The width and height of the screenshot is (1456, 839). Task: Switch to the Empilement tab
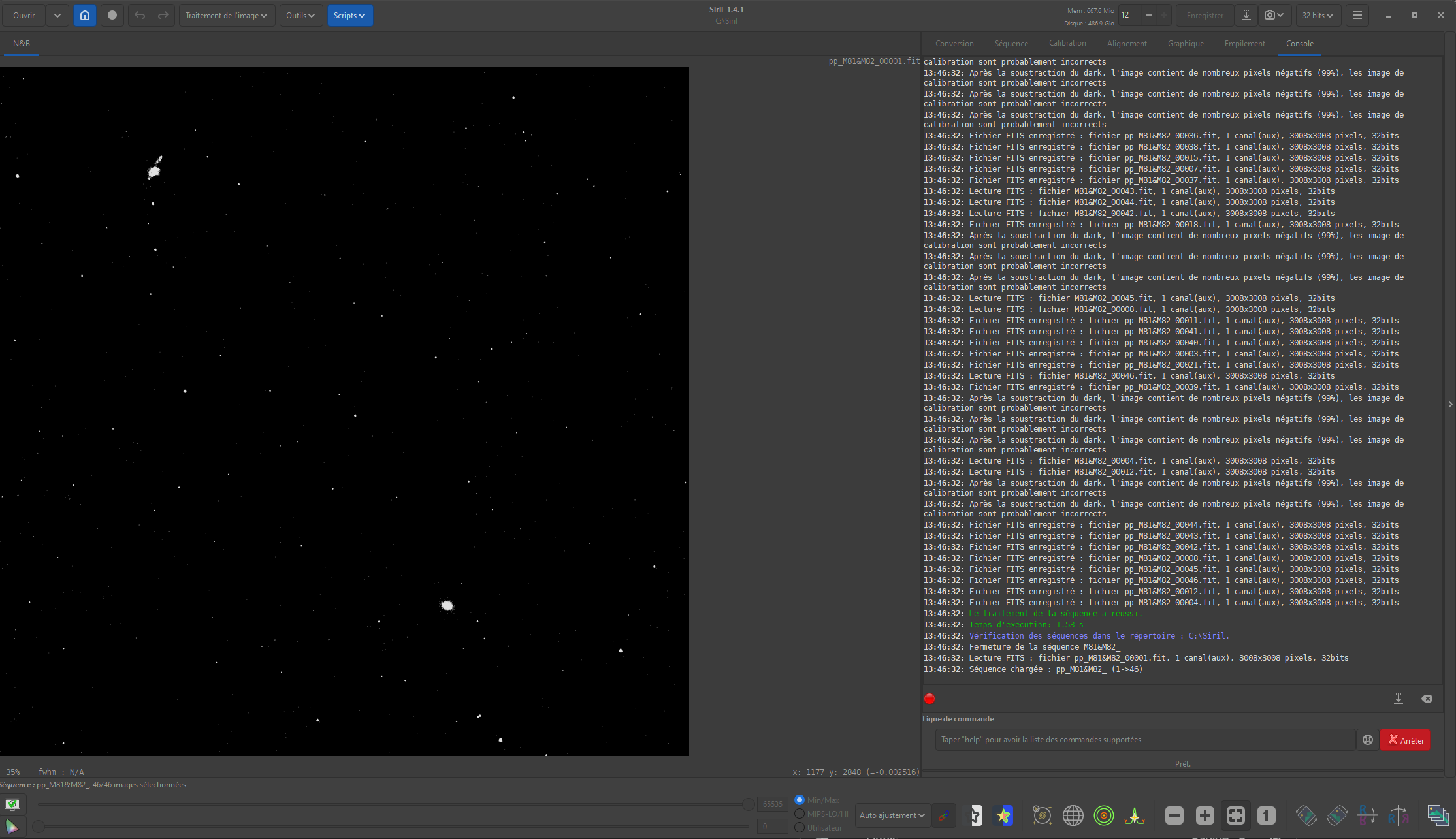pos(1244,44)
